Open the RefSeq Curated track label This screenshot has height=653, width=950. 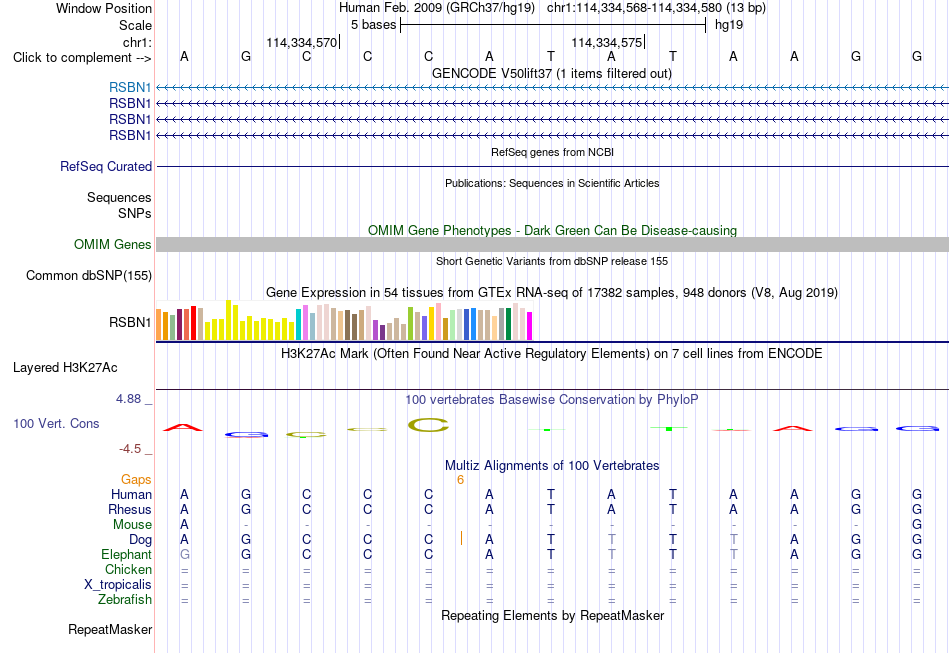point(106,167)
